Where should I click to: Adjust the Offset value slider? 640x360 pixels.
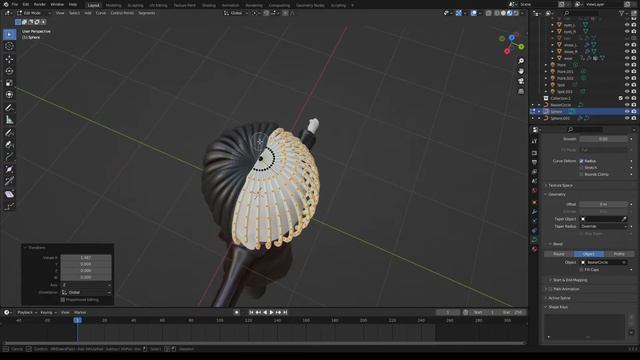pos(603,204)
